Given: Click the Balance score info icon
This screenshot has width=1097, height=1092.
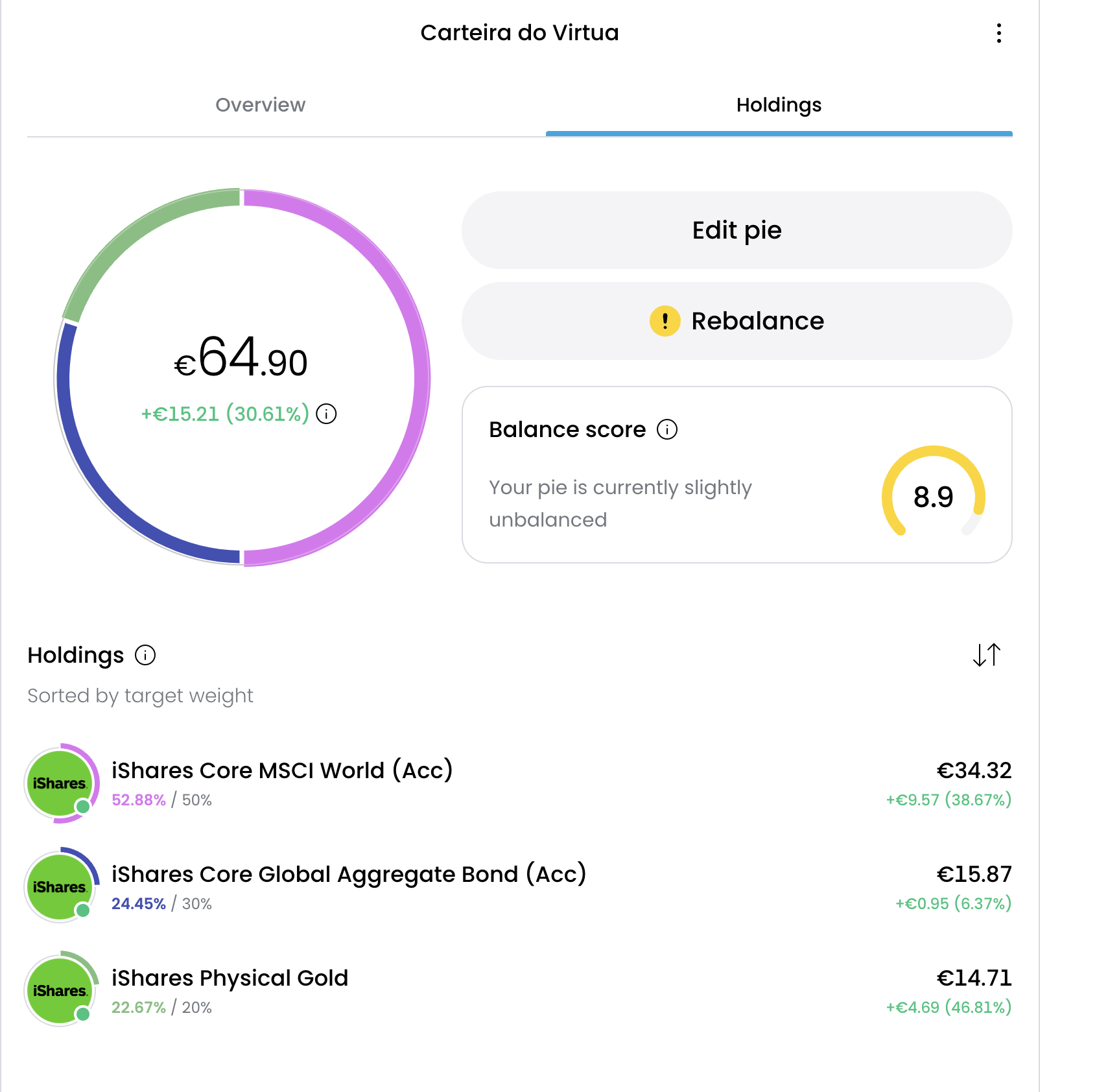Looking at the screenshot, I should coord(666,429).
